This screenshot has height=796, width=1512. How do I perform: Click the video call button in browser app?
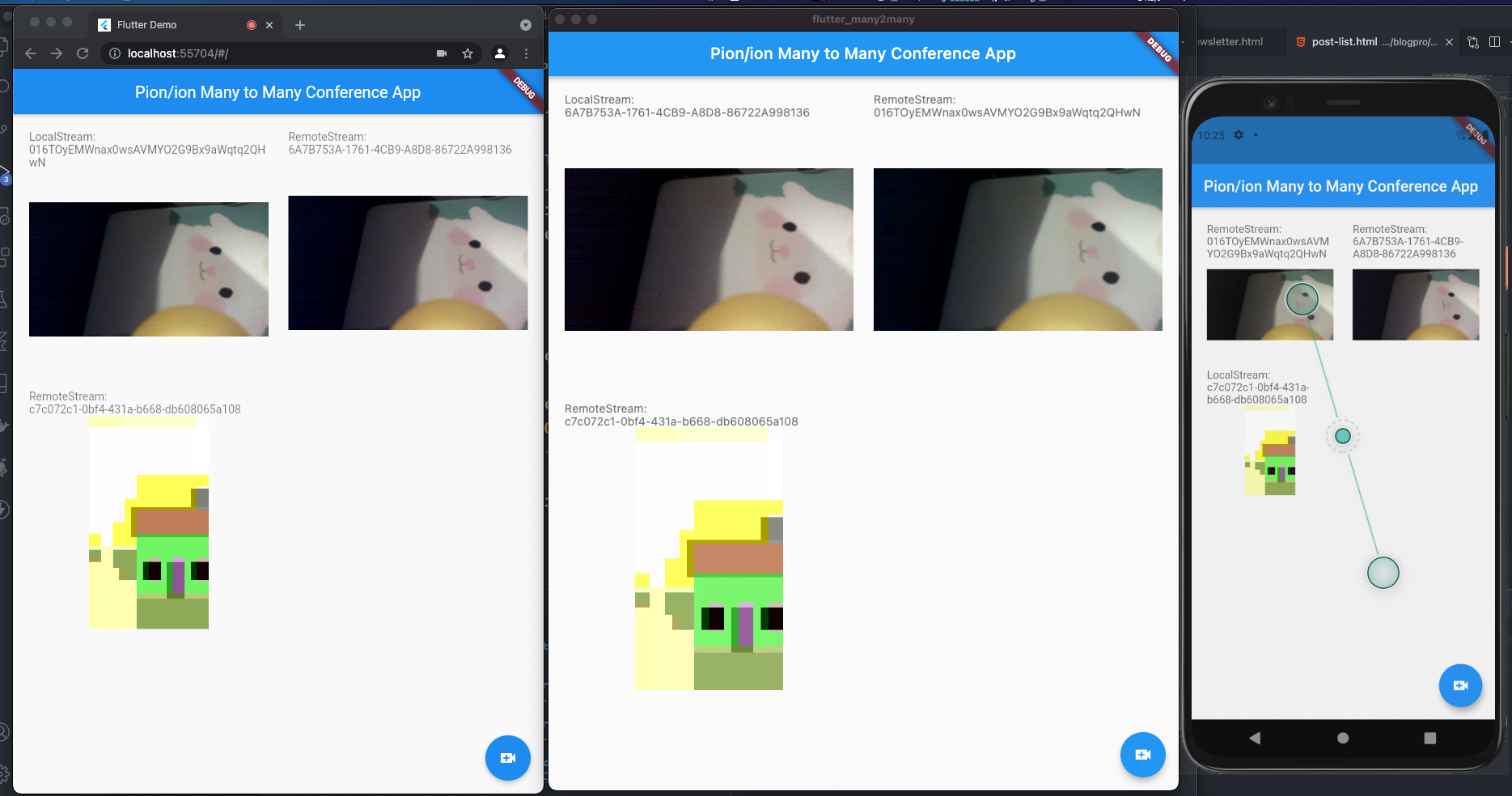[x=507, y=758]
